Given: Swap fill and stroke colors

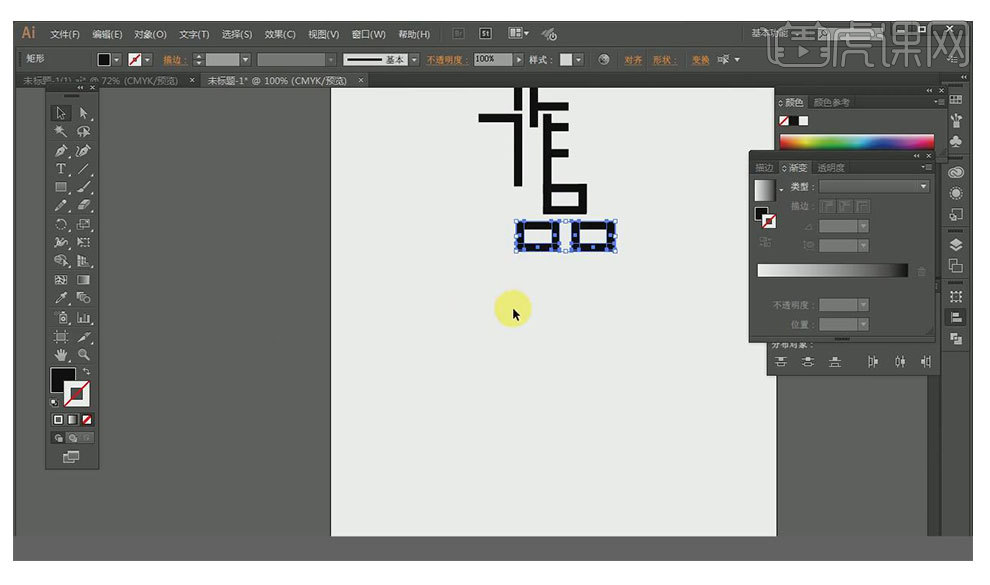Looking at the screenshot, I should point(85,371).
